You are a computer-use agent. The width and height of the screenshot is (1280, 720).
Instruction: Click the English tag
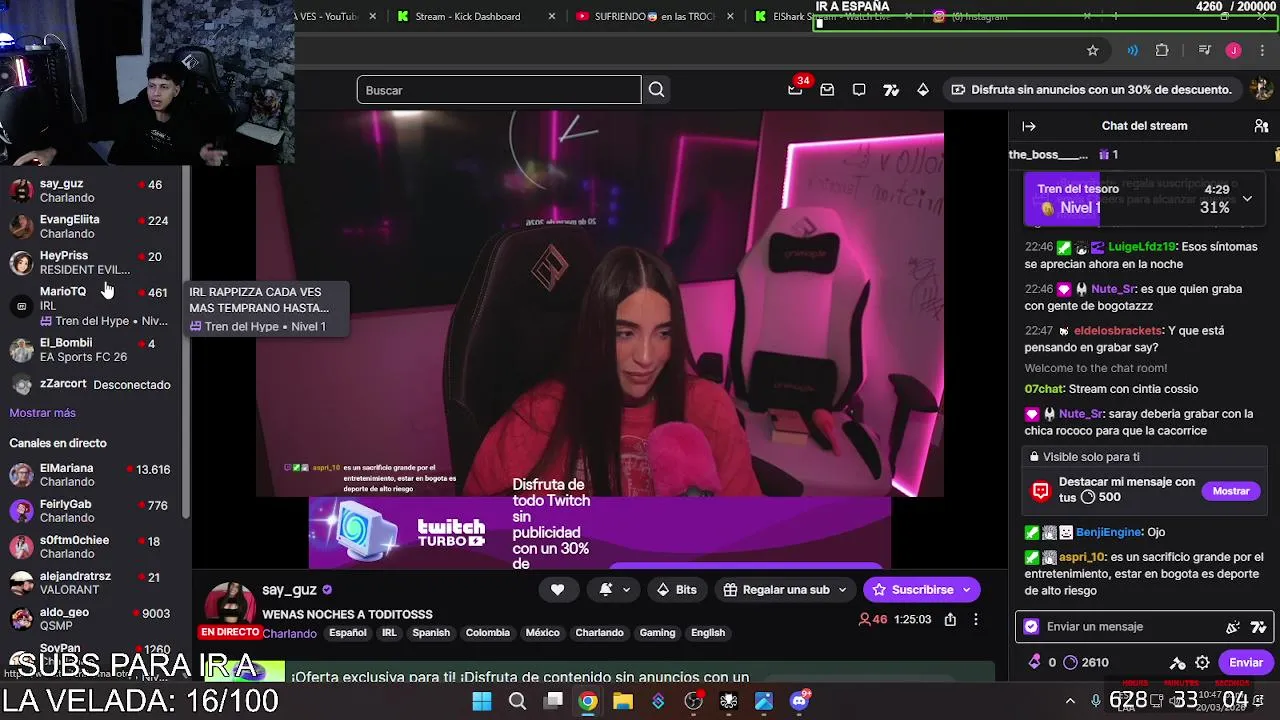708,633
